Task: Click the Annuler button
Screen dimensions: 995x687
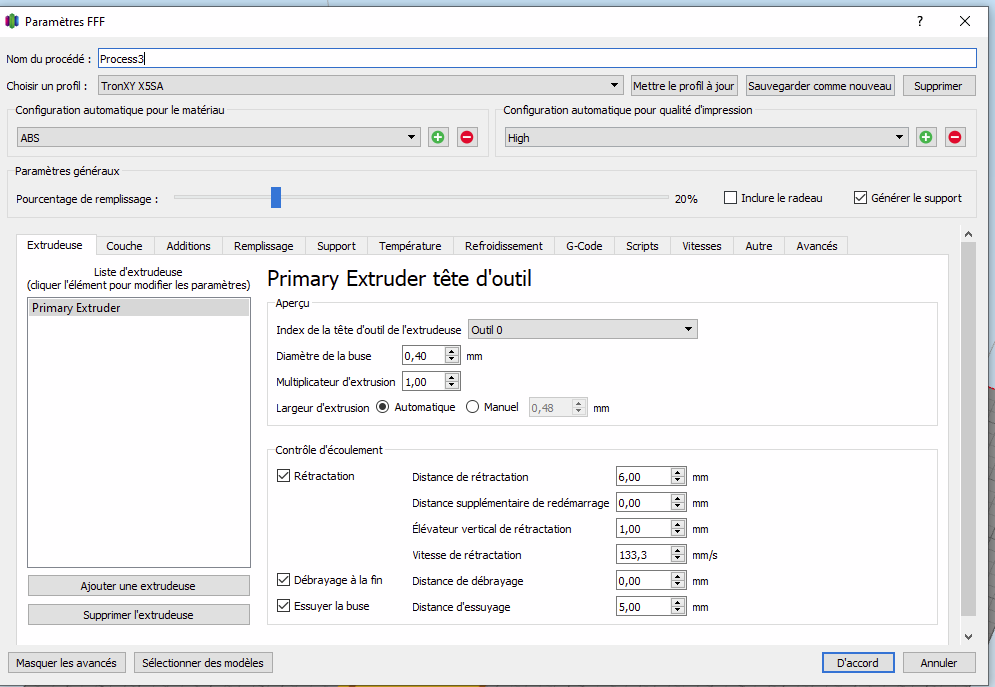Action: [x=939, y=662]
